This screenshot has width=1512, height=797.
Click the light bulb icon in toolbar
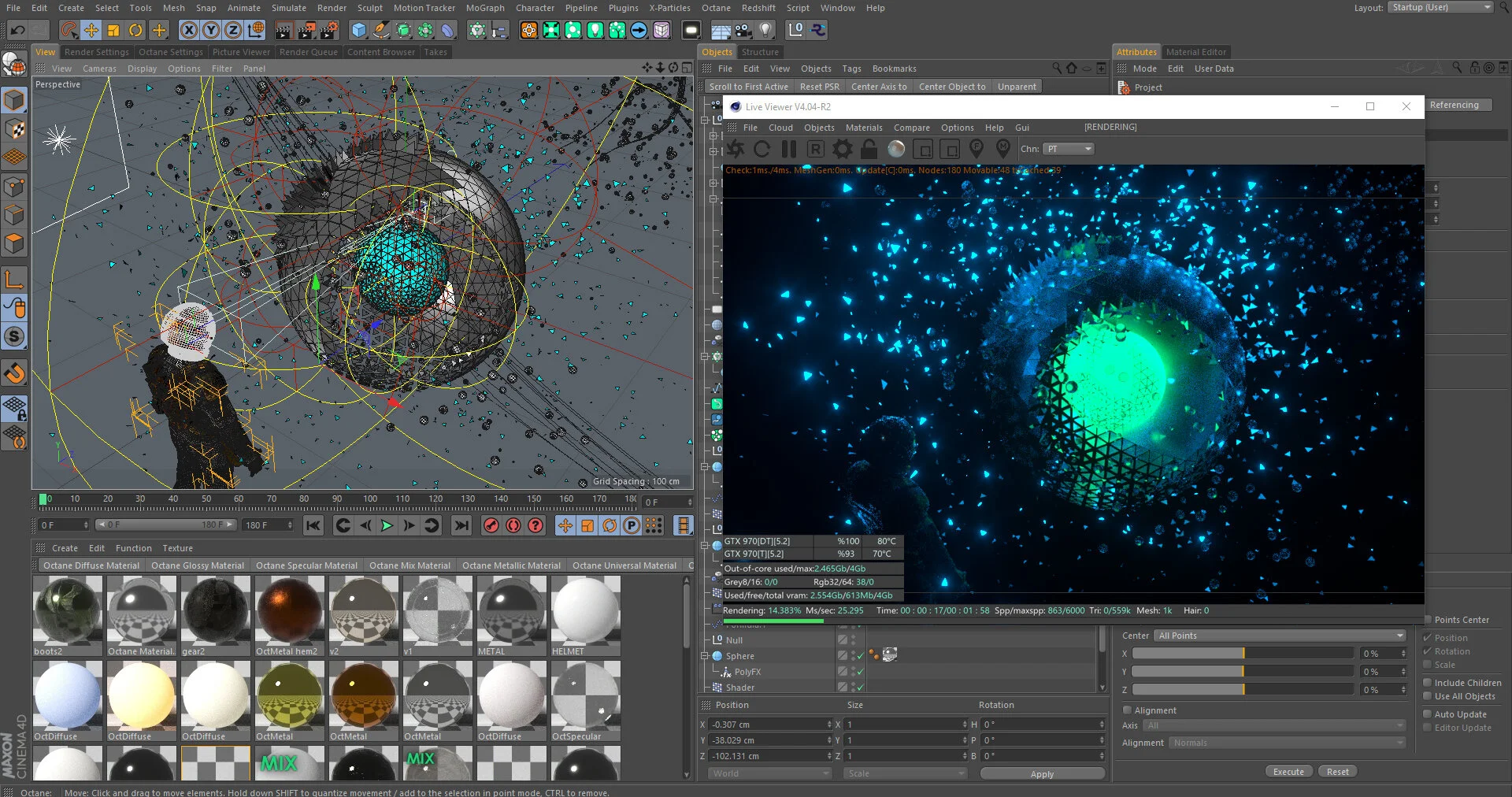click(765, 31)
